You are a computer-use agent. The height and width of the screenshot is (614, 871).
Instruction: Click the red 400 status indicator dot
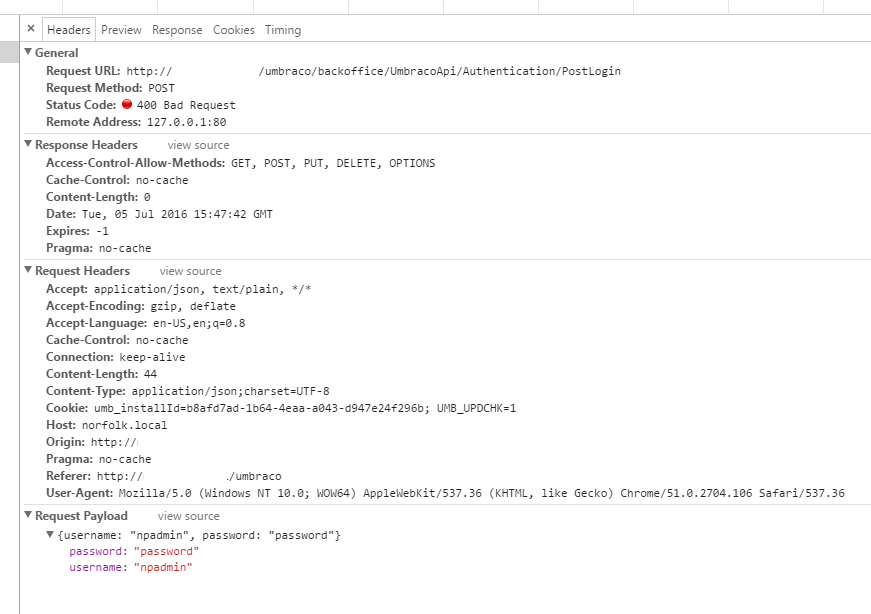(x=127, y=104)
